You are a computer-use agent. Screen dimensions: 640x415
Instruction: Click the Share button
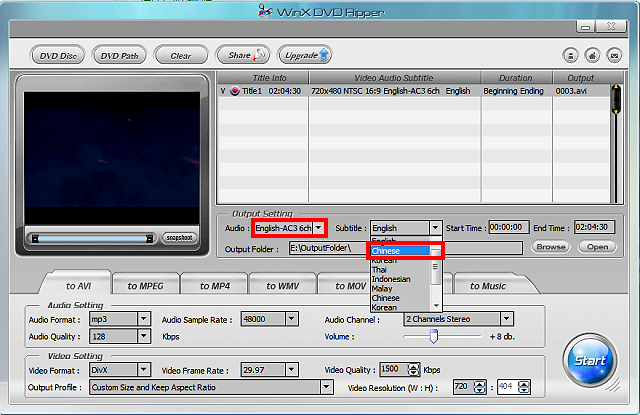pos(243,55)
